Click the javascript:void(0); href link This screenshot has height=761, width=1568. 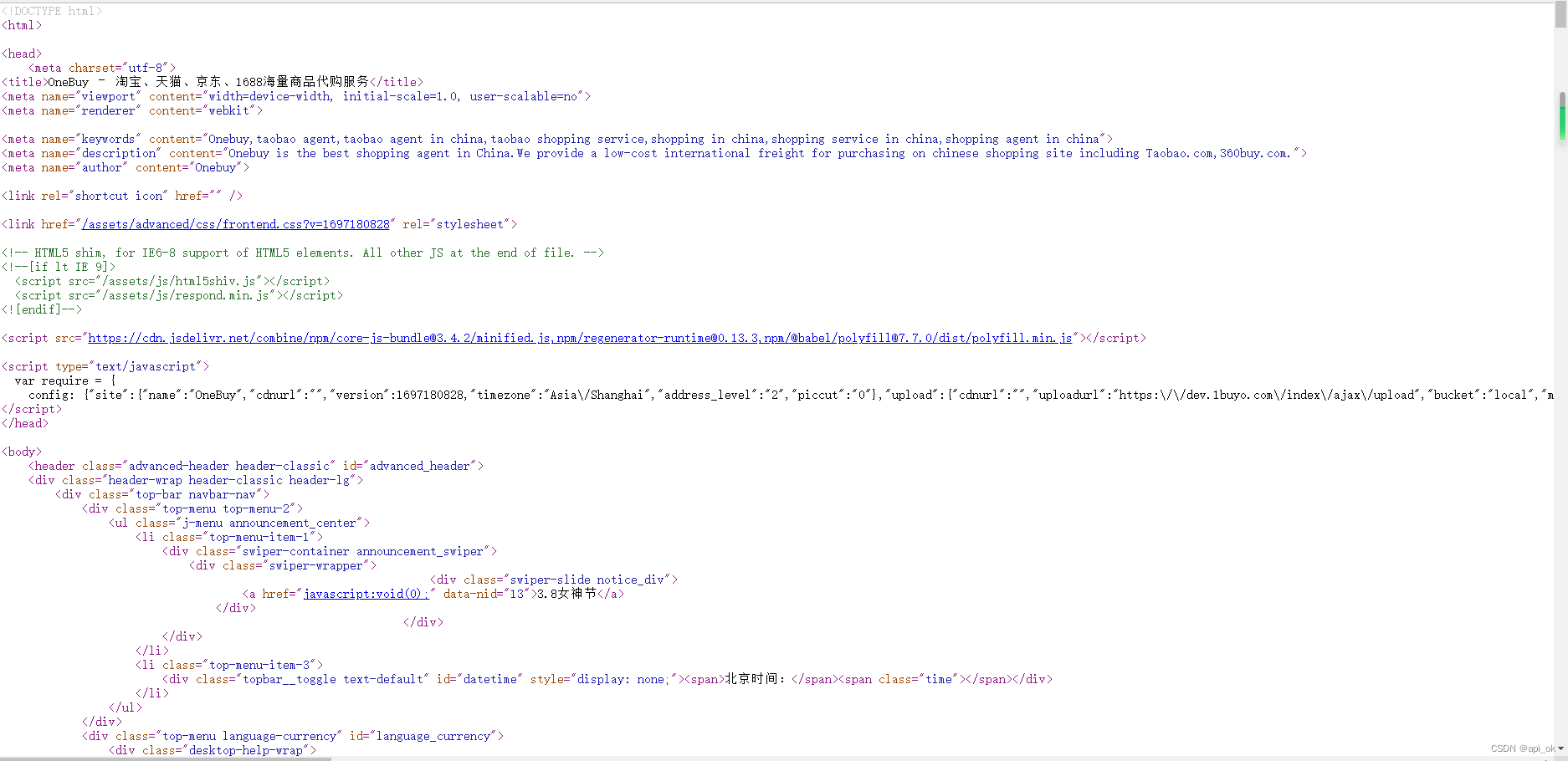click(x=366, y=594)
